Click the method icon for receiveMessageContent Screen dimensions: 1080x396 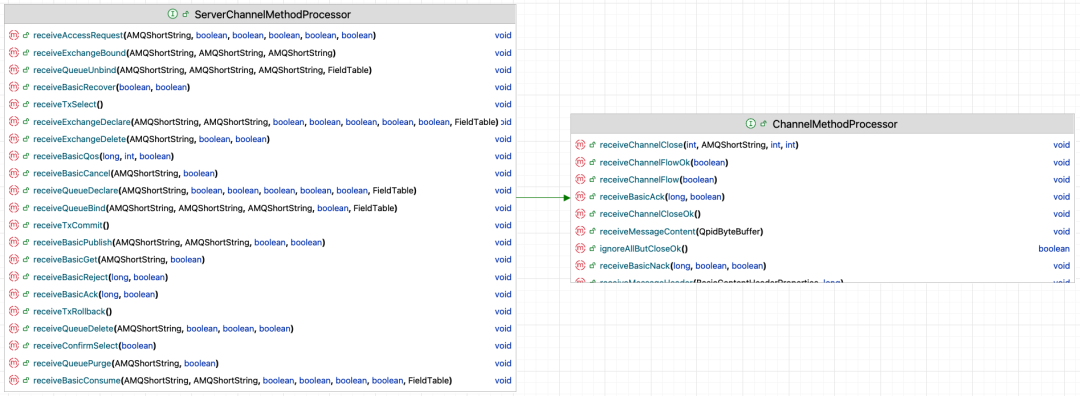click(581, 231)
